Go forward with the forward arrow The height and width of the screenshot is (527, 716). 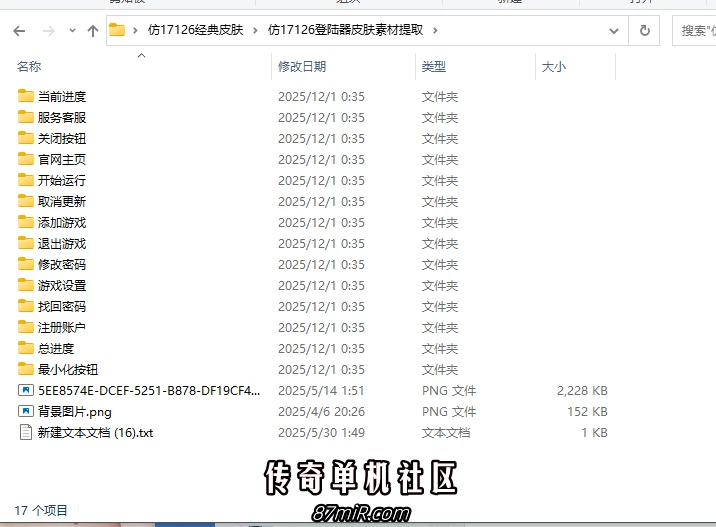point(48,31)
